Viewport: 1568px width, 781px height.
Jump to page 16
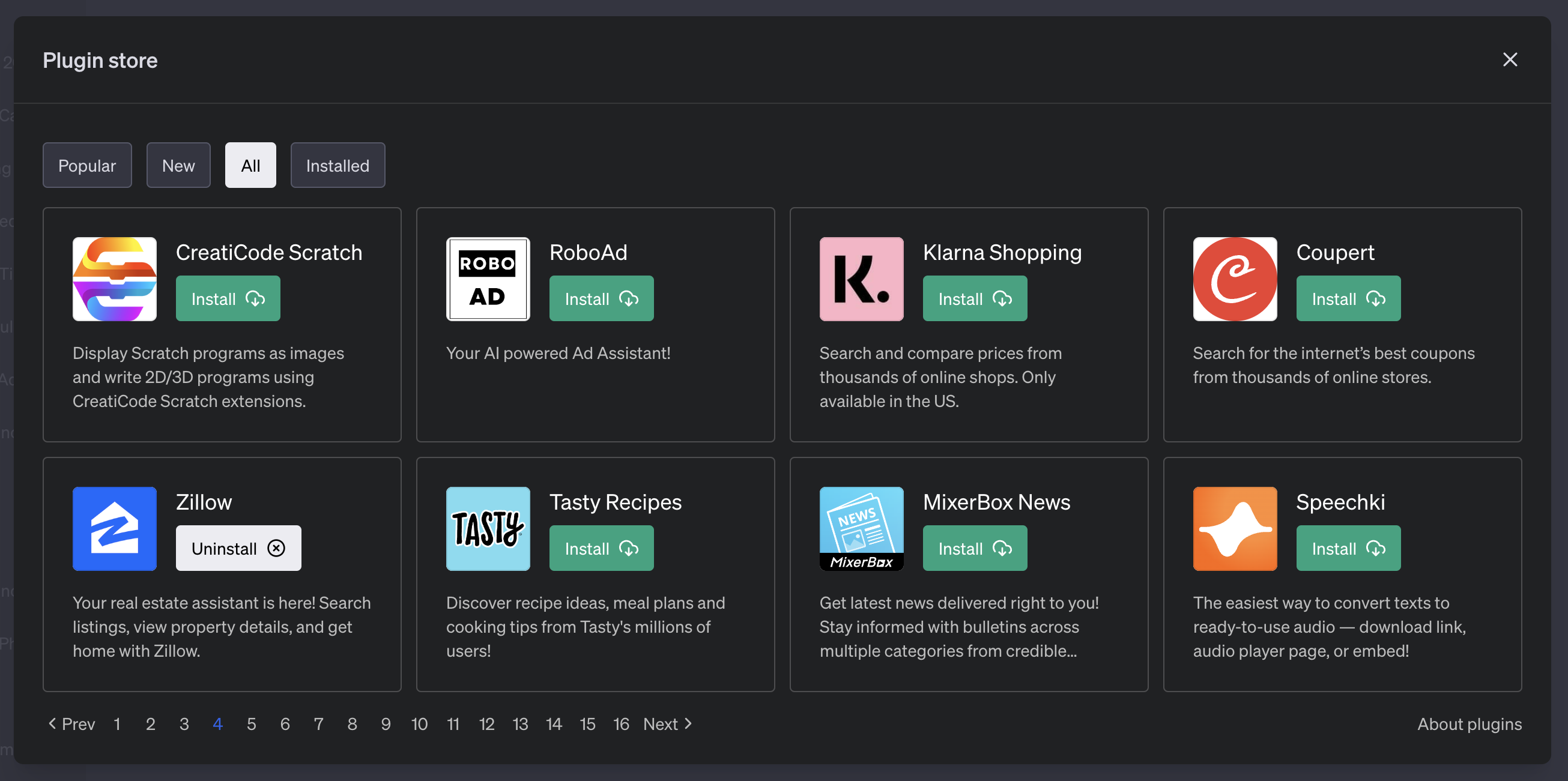pos(621,724)
